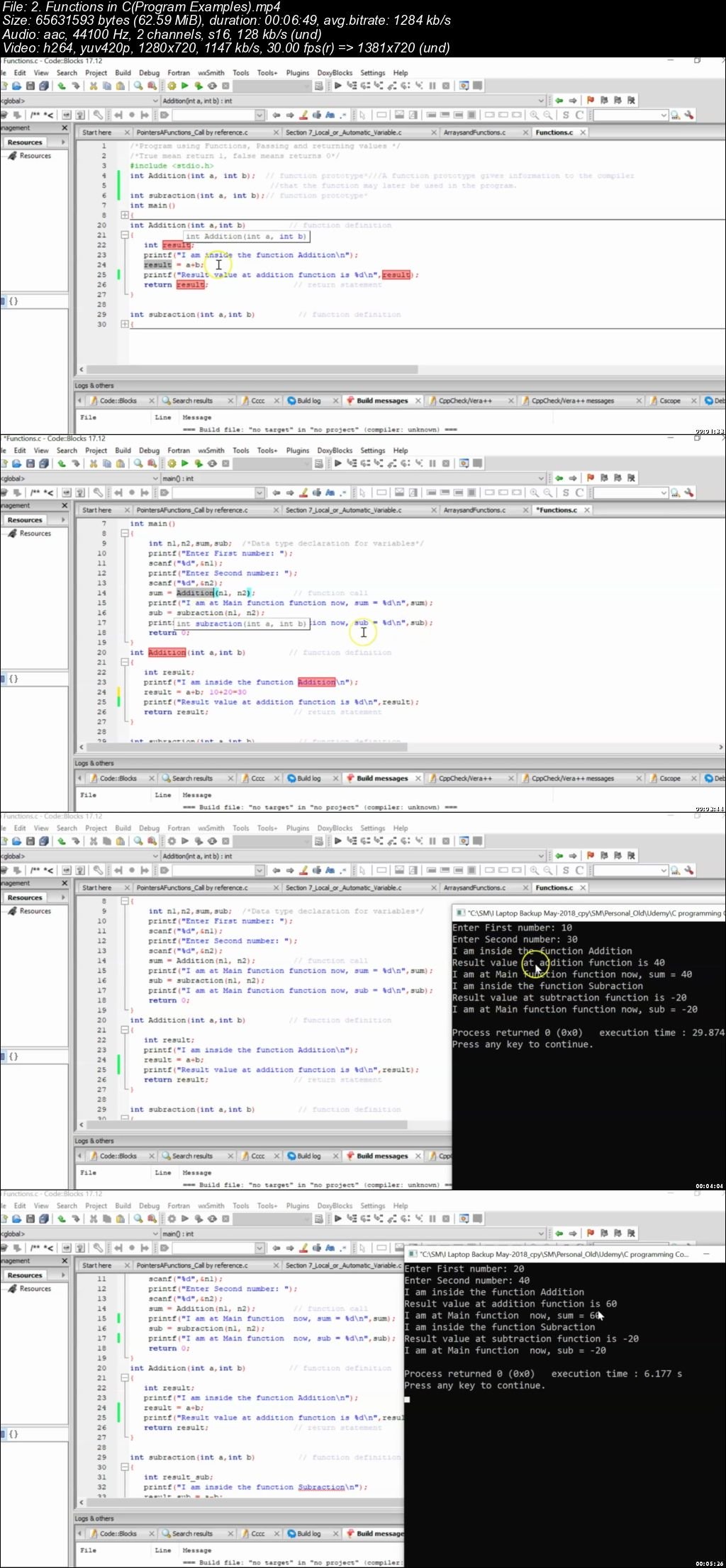Toggle red bookmark flag in third frame
The height and width of the screenshot is (1568, 726).
tap(590, 856)
